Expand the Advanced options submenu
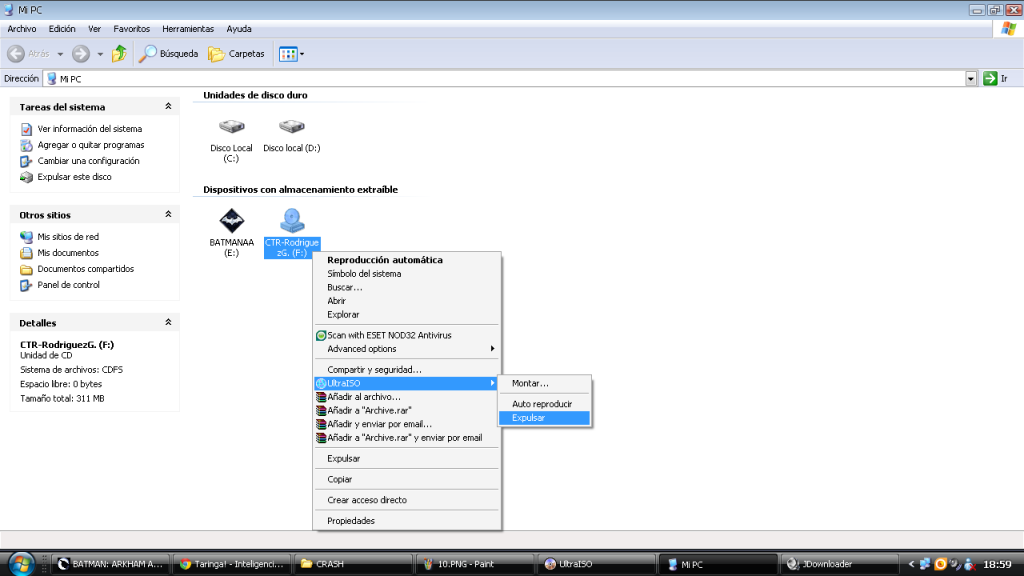 (x=406, y=349)
